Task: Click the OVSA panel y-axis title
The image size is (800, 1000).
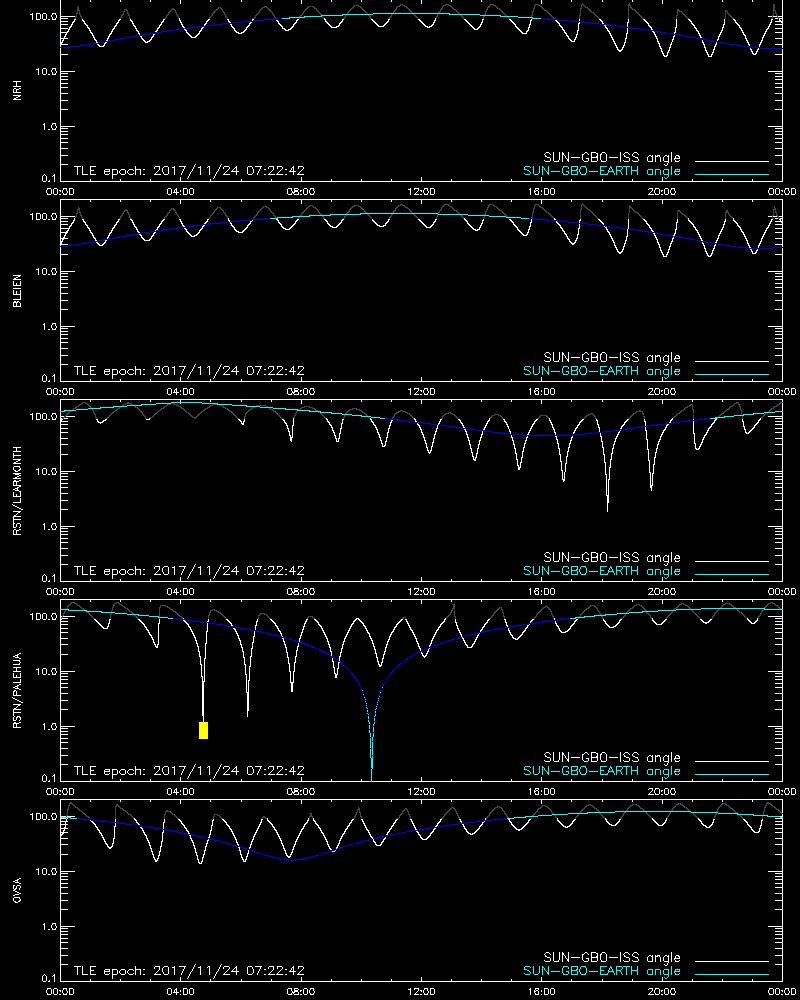Action: click(17, 890)
